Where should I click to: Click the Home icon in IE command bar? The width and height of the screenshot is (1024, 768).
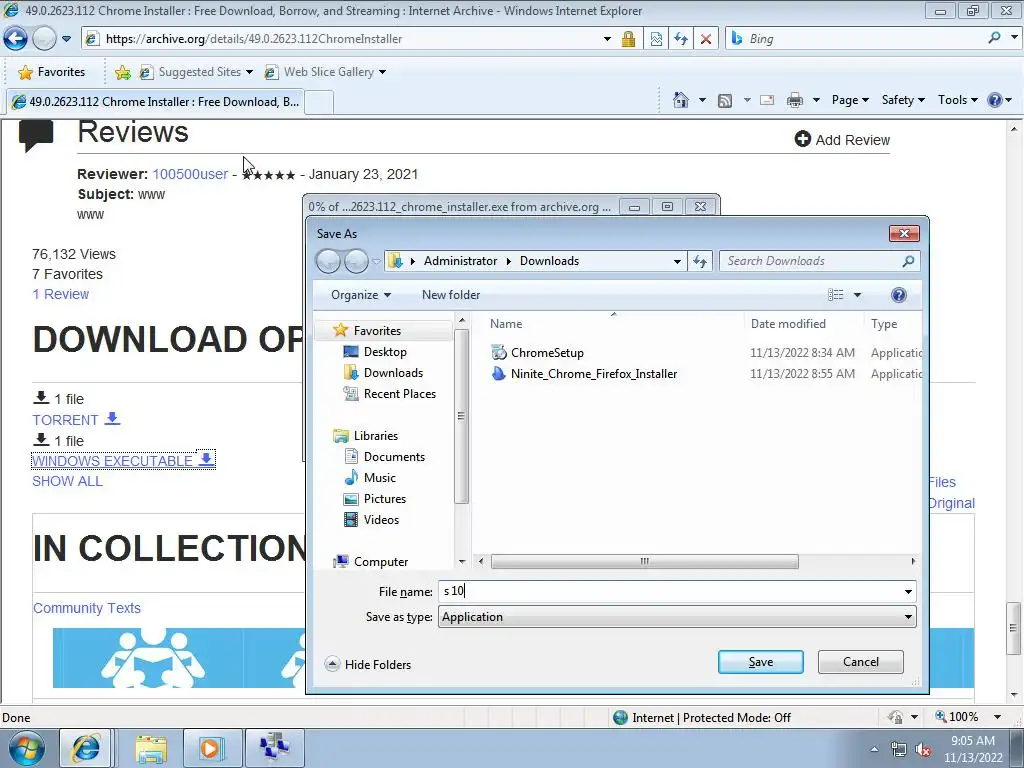680,100
